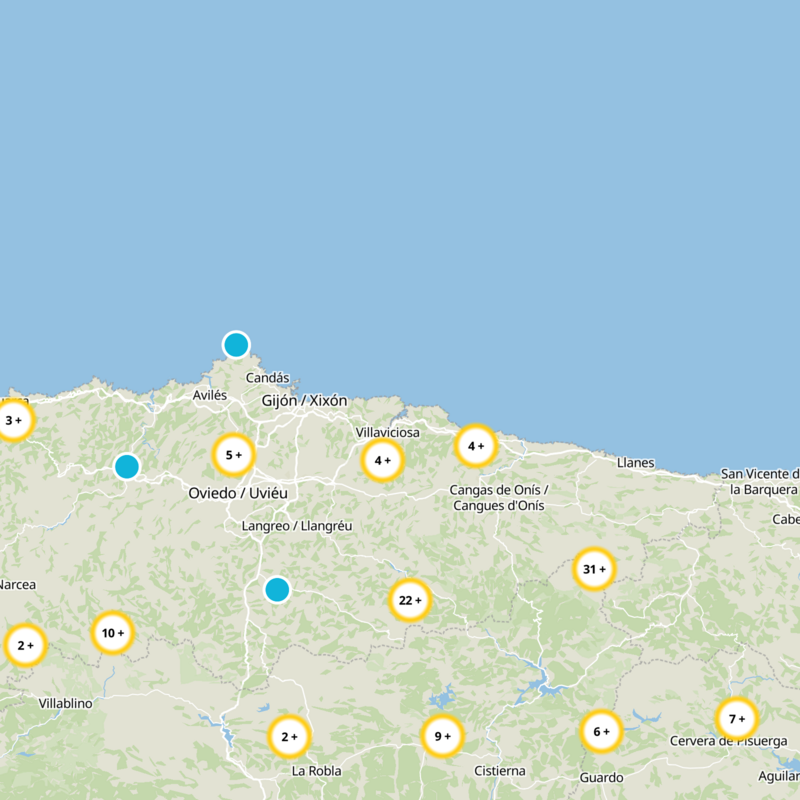Screen dimensions: 800x800
Task: Click the "5+" marker north of Oviedo
Action: pyautogui.click(x=232, y=453)
